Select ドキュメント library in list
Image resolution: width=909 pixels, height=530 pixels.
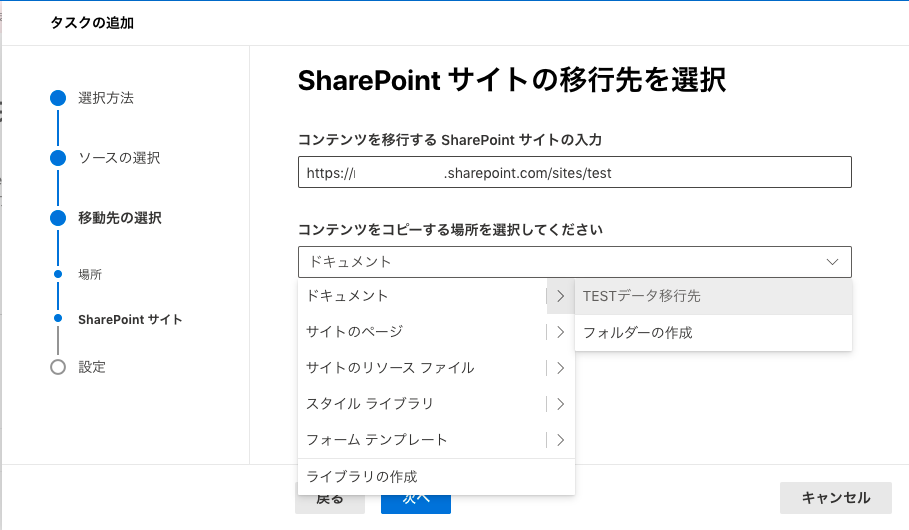(x=347, y=296)
